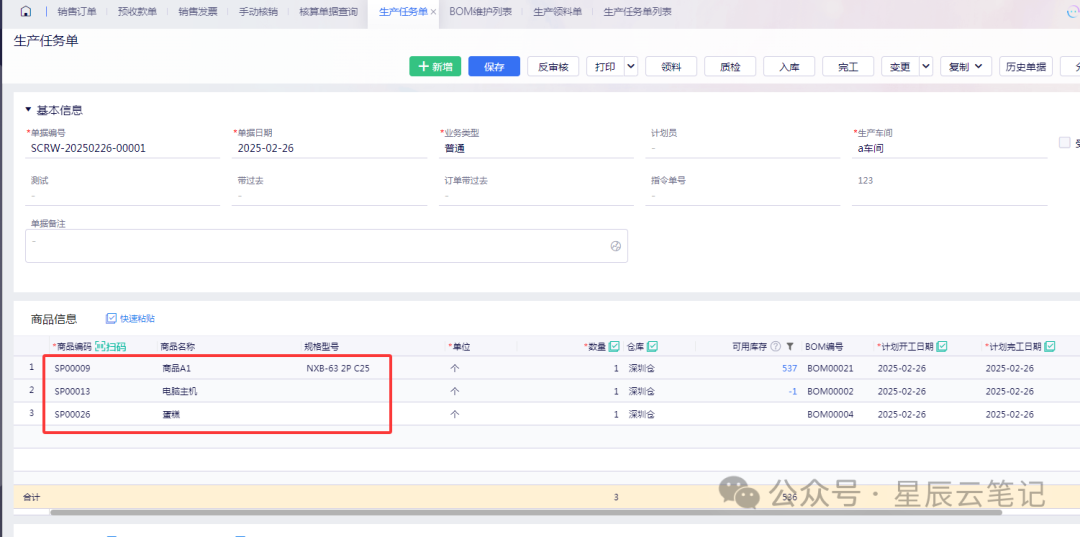Click the 质检 button

click(730, 67)
